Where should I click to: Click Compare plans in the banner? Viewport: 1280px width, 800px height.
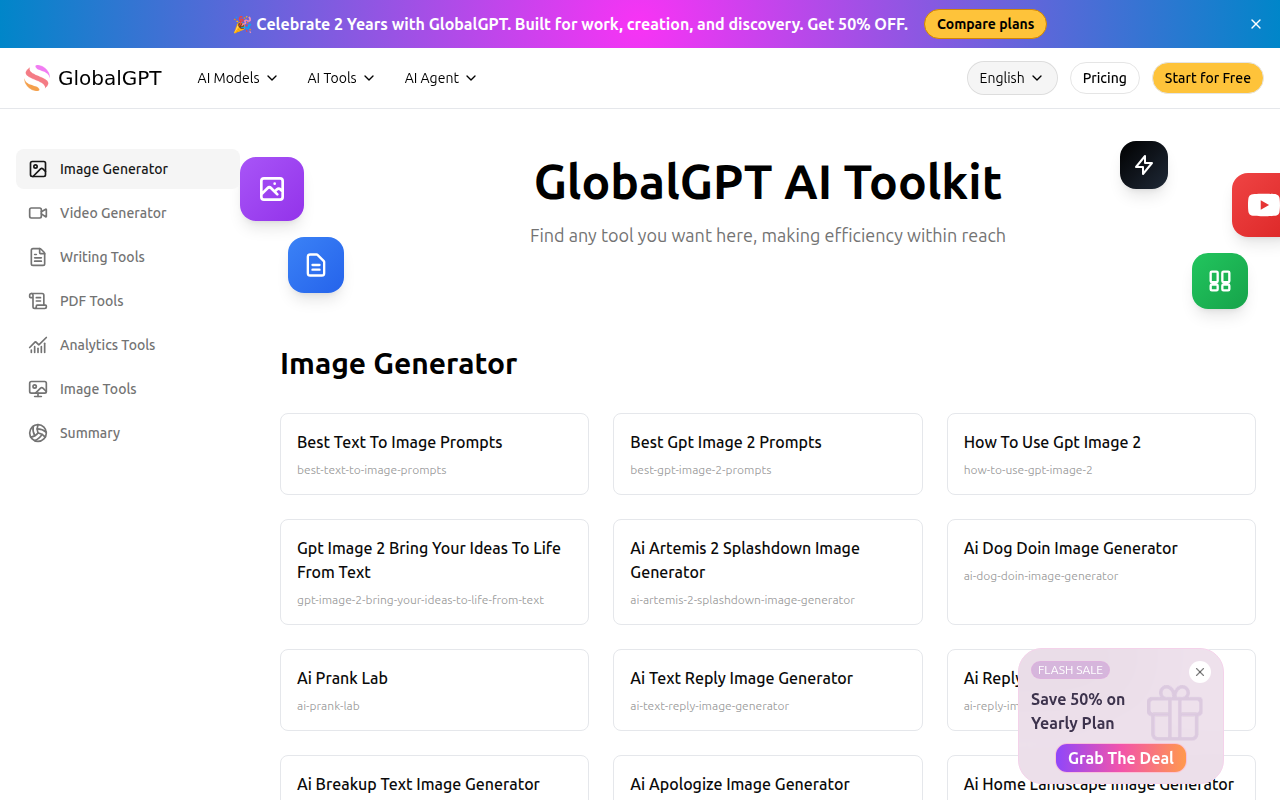[x=985, y=24]
